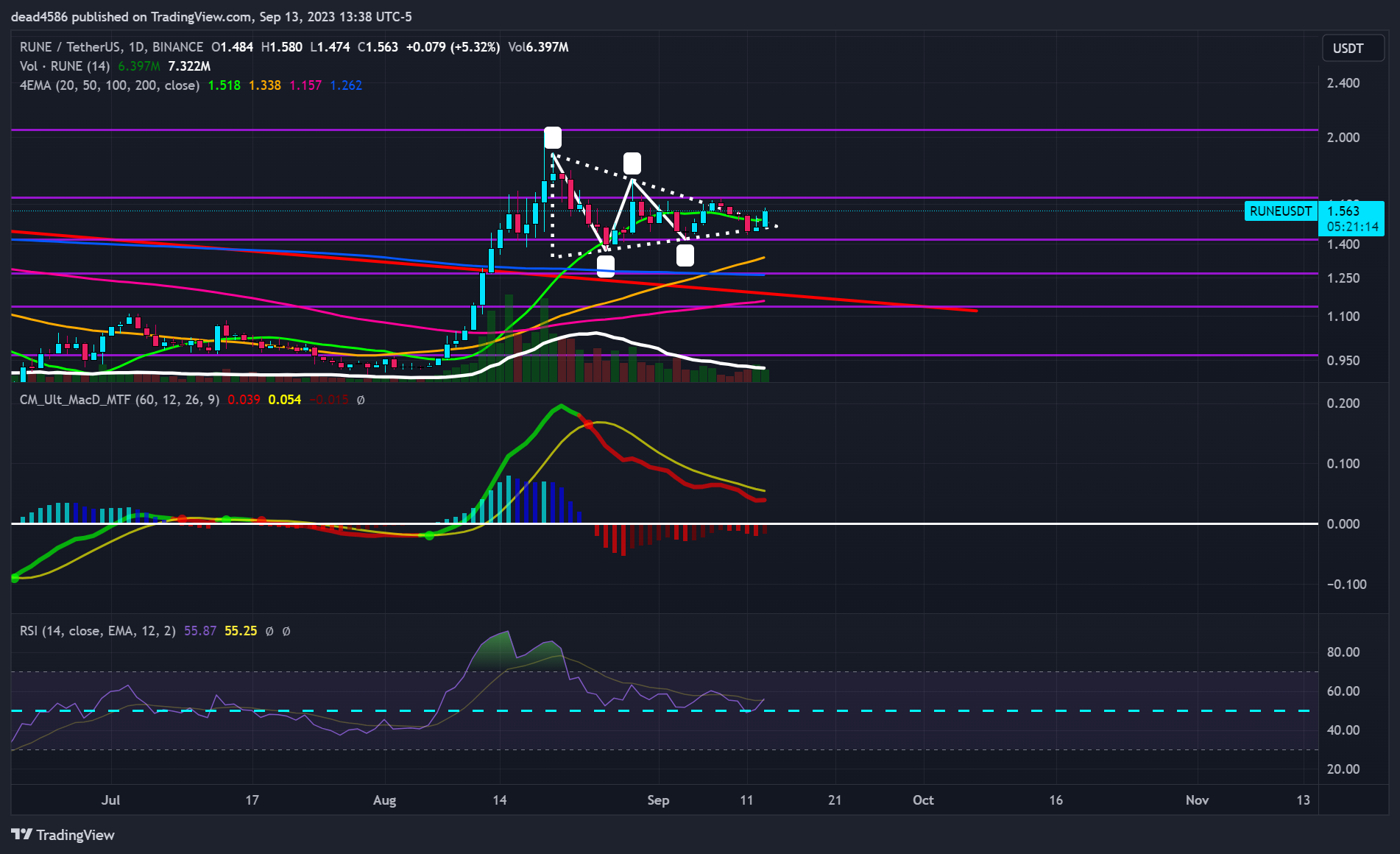Image resolution: width=1400 pixels, height=854 pixels.
Task: Click the O1.484 open value
Action: [x=232, y=47]
